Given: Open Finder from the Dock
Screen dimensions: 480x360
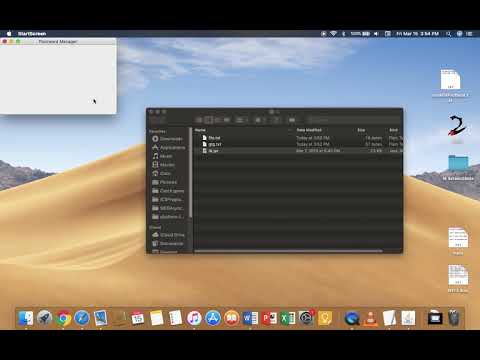Looking at the screenshot, I should pyautogui.click(x=26, y=318).
